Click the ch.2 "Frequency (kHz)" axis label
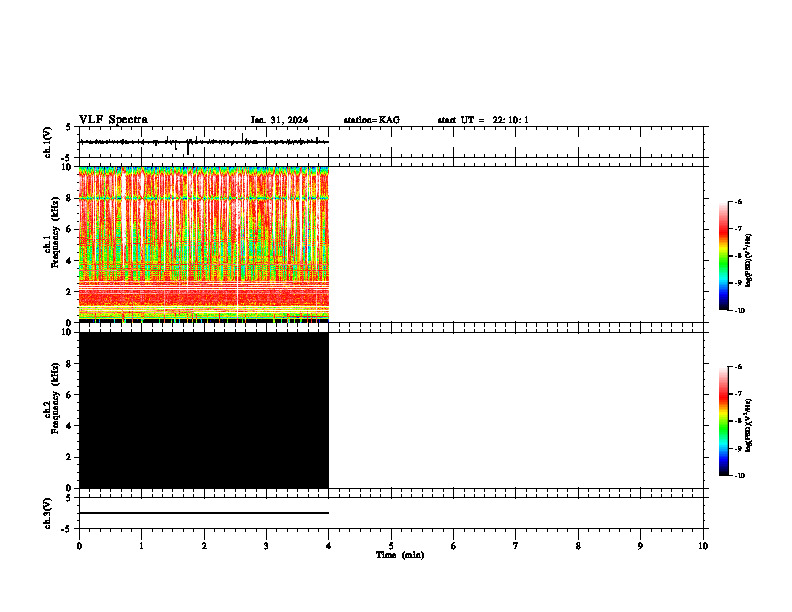Screen dimensions: 792x612 click(55, 399)
